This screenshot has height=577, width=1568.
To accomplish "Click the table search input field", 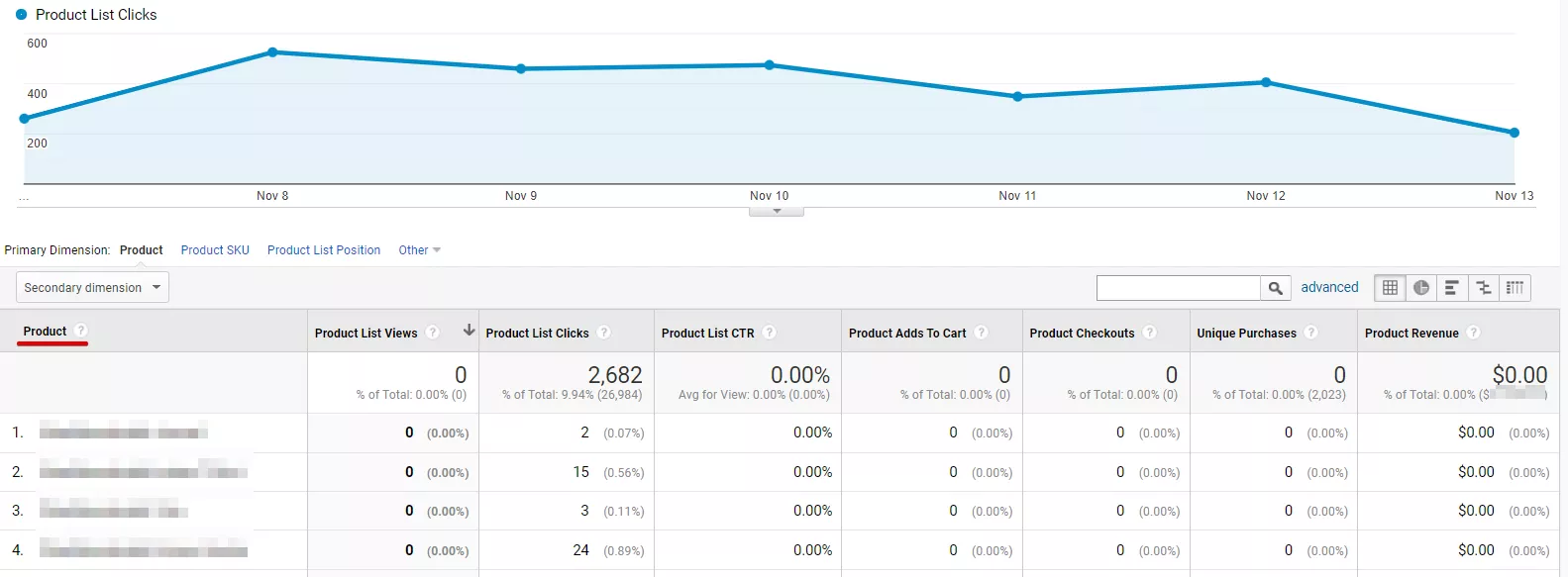I will (x=1179, y=288).
